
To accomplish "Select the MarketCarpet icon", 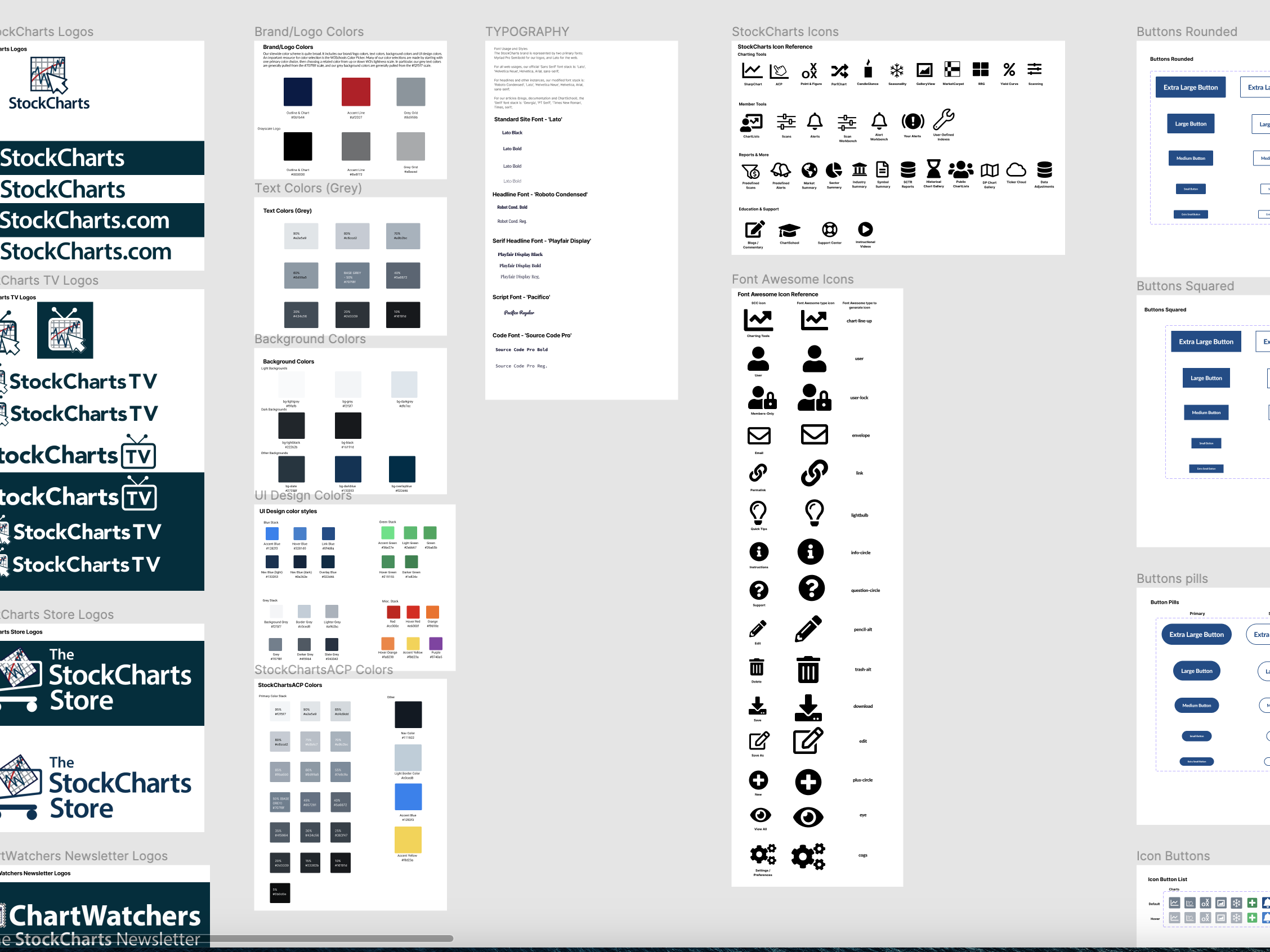I will [x=952, y=69].
